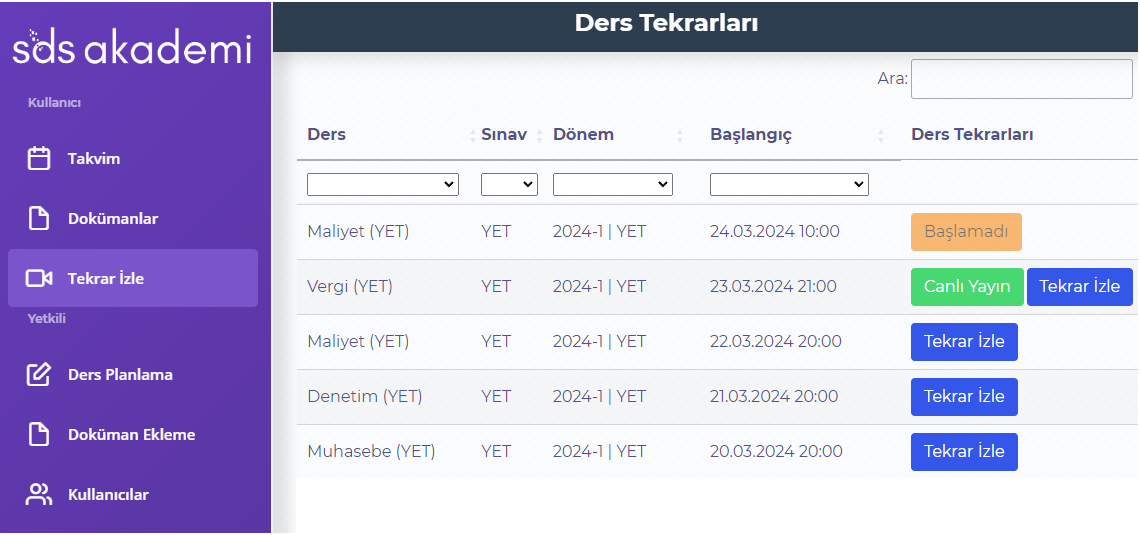The image size is (1140, 535).
Task: Click the Dokümanlar document icon
Action: click(39, 218)
